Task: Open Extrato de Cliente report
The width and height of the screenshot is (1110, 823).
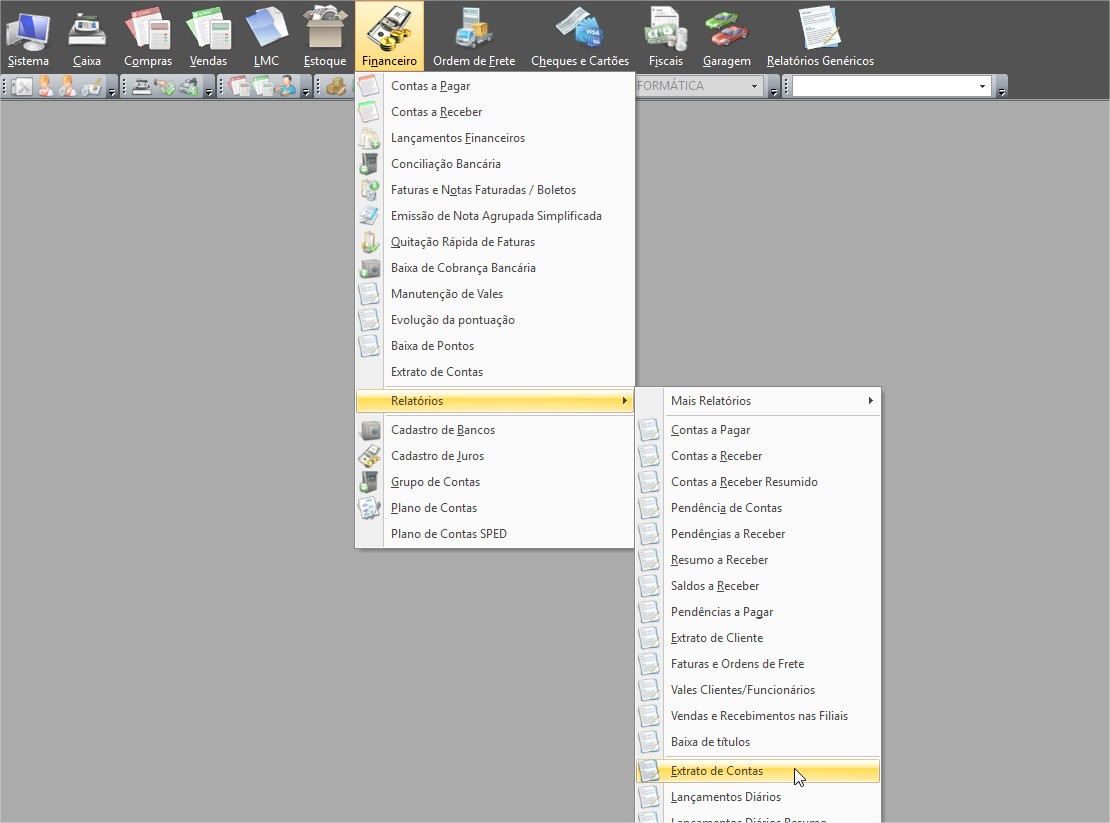Action: pyautogui.click(x=758, y=638)
